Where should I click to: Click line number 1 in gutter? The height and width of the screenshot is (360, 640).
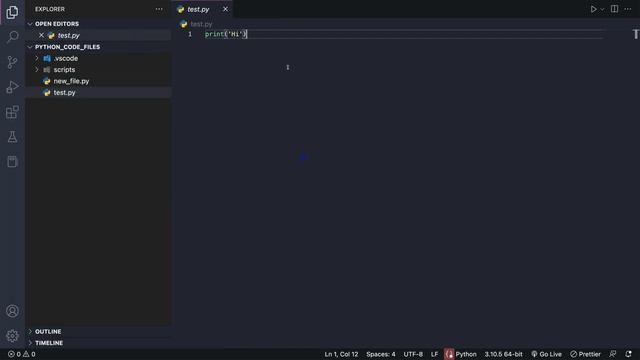coord(190,34)
